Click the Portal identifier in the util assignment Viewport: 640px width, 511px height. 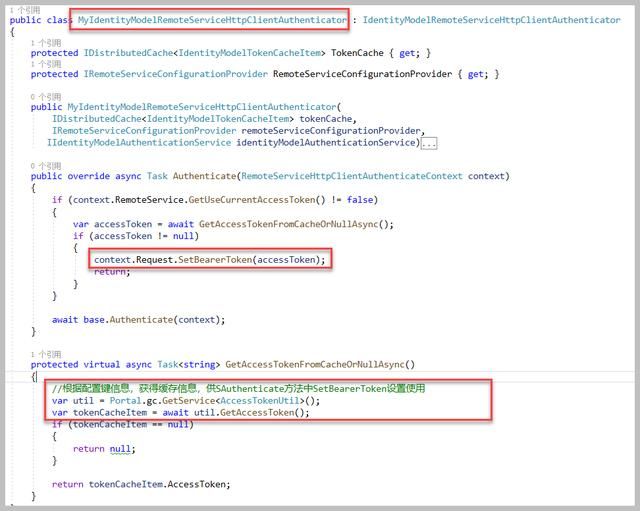click(x=127, y=400)
